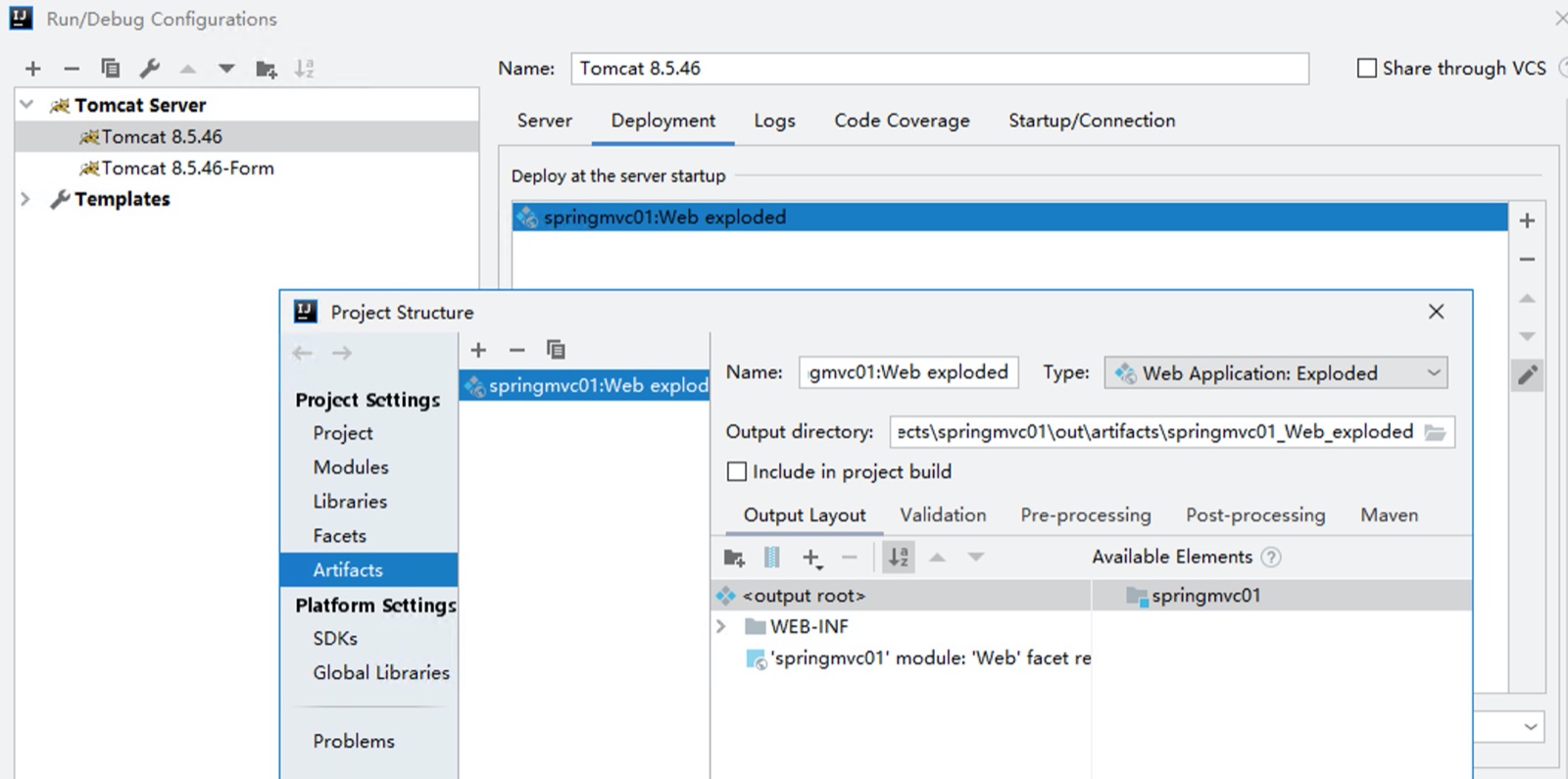The width and height of the screenshot is (1568, 779).
Task: Select Tomcat 8.5.46-Form configuration
Action: pyautogui.click(x=247, y=168)
